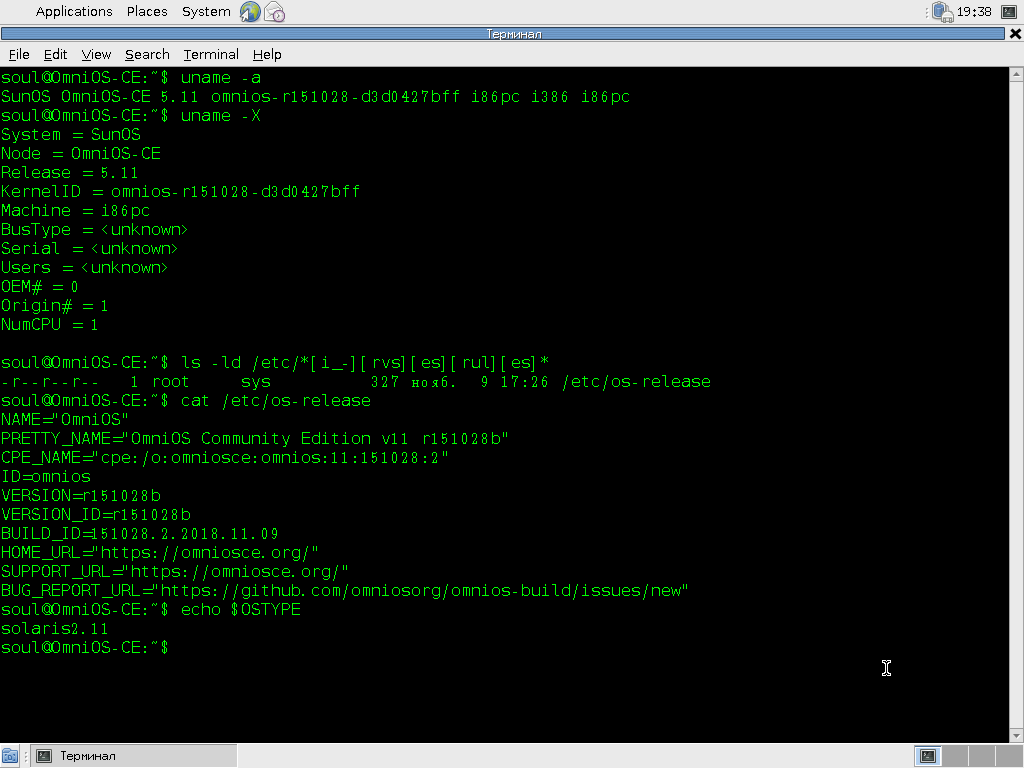Click the 'solaris2.11' output line
Image resolution: width=1024 pixels, height=768 pixels.
click(54, 629)
